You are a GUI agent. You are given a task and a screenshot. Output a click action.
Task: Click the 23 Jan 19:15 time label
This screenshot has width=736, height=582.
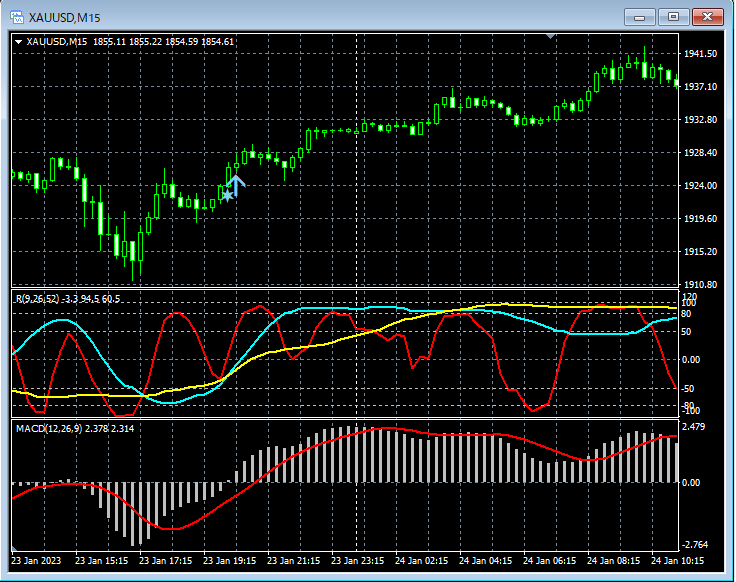pyautogui.click(x=230, y=561)
